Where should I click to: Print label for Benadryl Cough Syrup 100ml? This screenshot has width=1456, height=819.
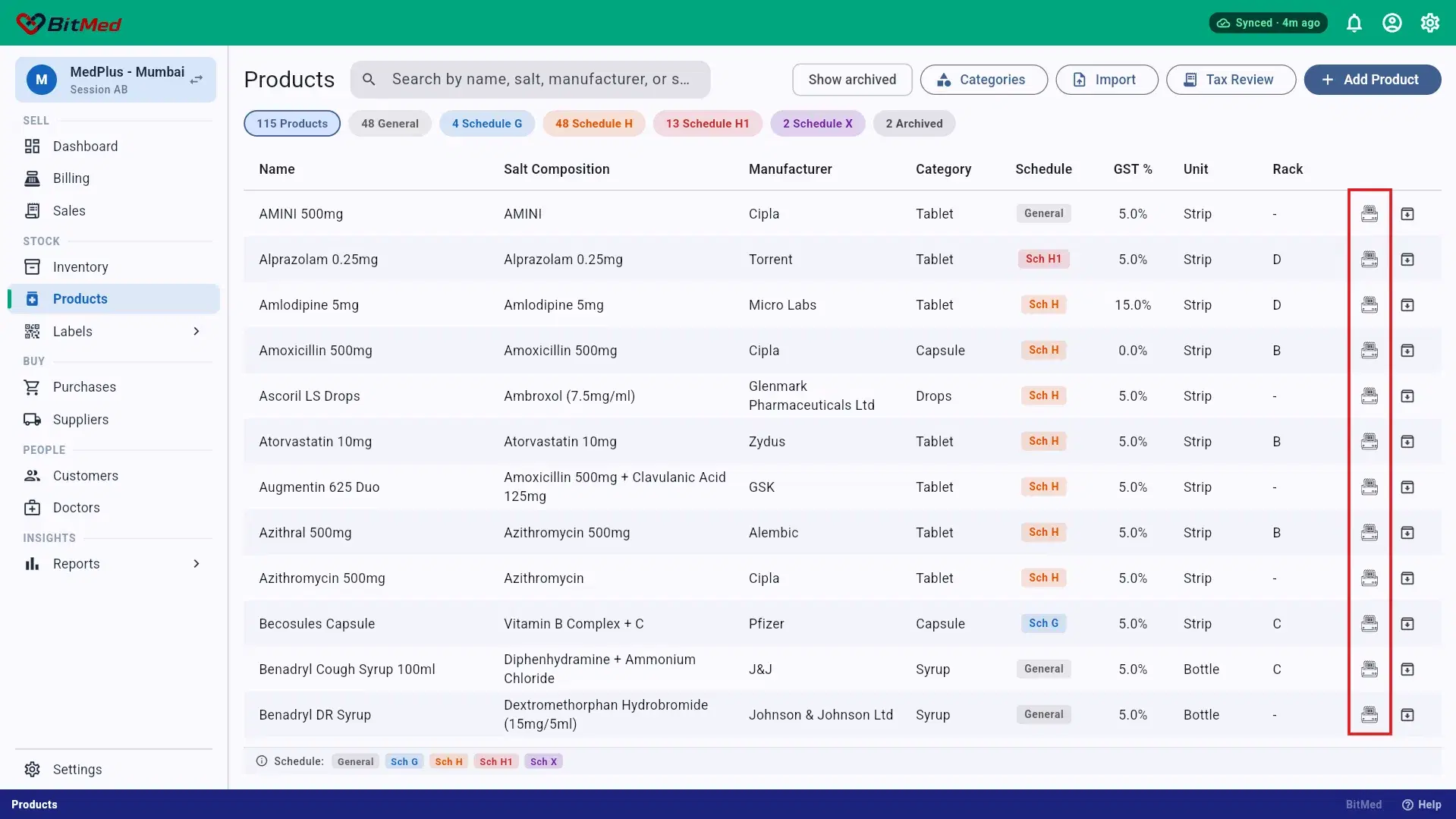(x=1369, y=669)
